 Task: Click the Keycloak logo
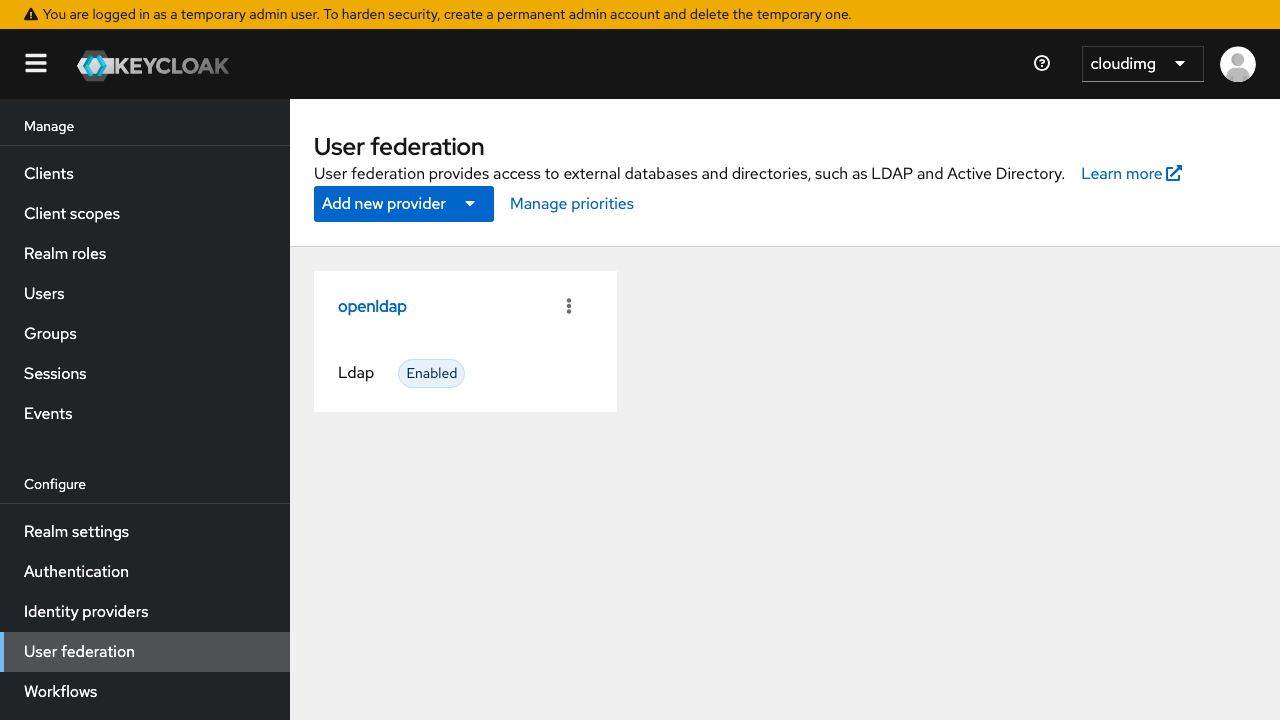pos(153,65)
